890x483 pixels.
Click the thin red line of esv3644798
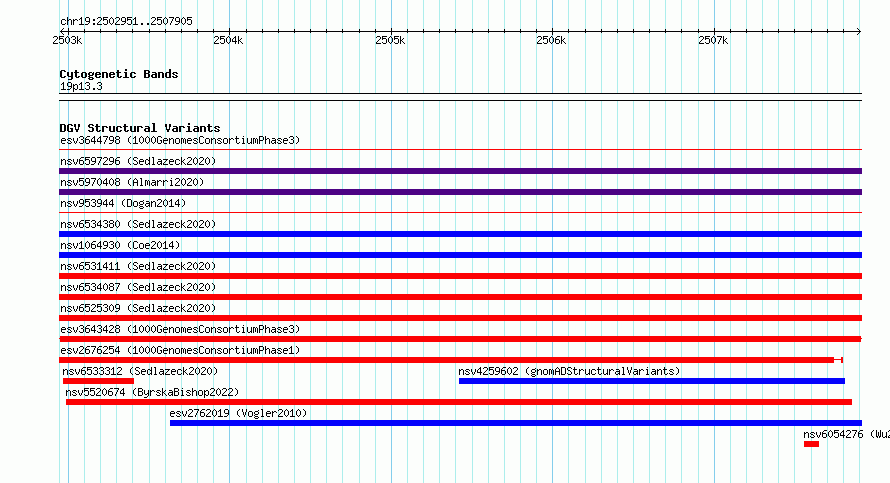tap(460, 150)
